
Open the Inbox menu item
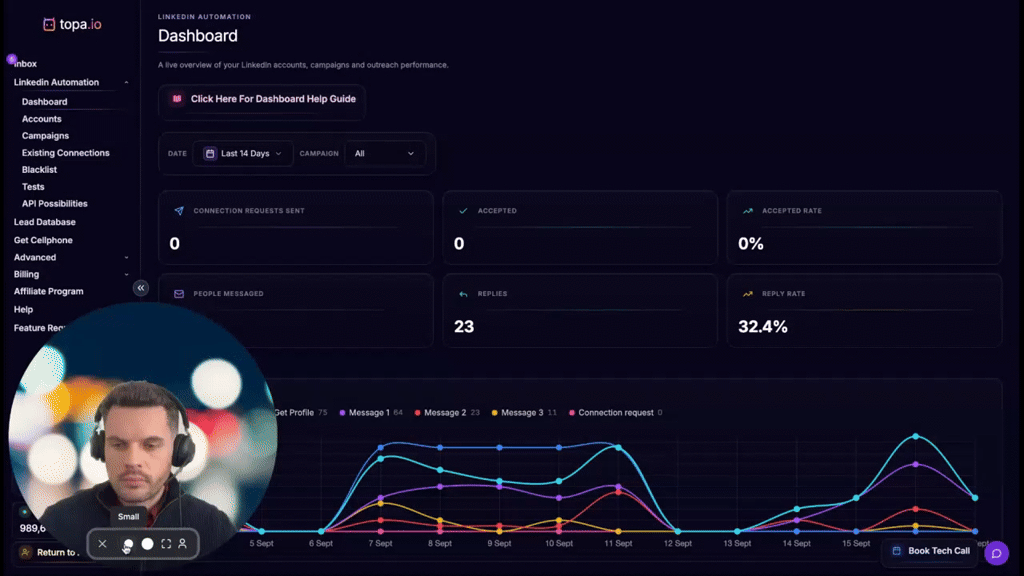[25, 64]
